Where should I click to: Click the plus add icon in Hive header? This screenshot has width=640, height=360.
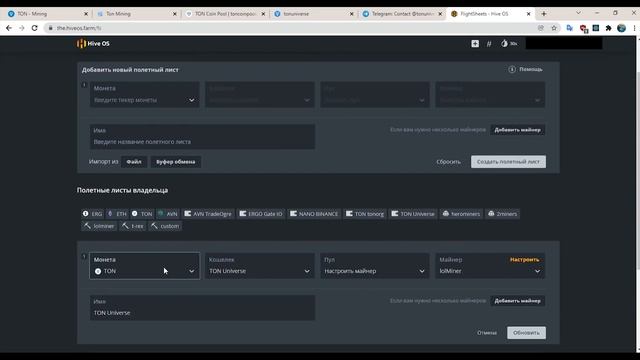click(x=475, y=44)
